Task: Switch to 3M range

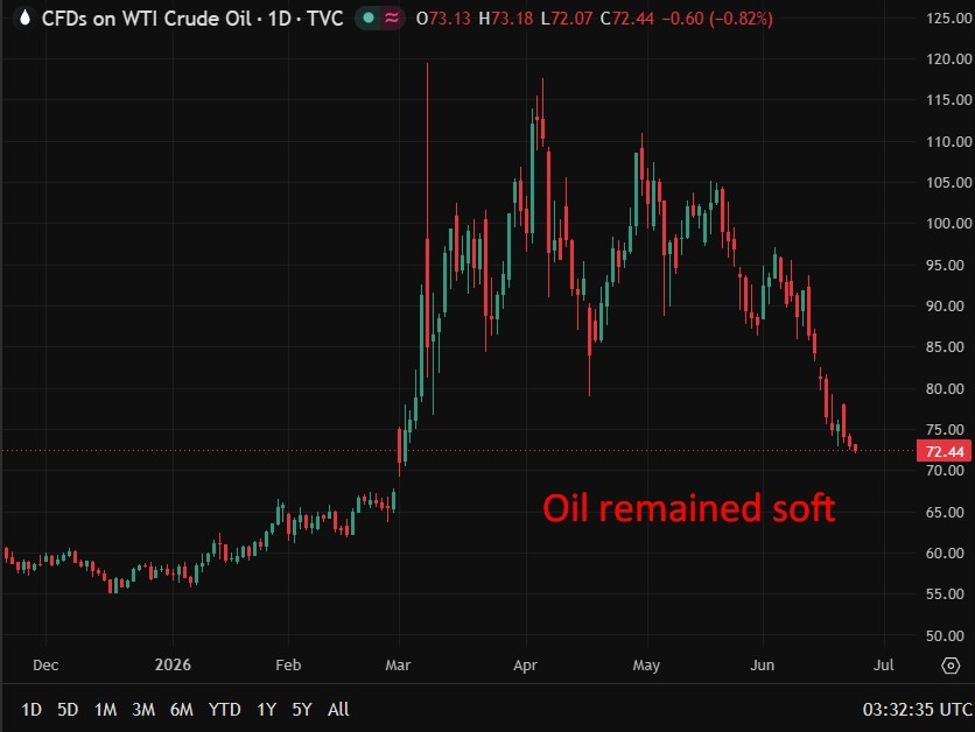Action: pos(143,709)
